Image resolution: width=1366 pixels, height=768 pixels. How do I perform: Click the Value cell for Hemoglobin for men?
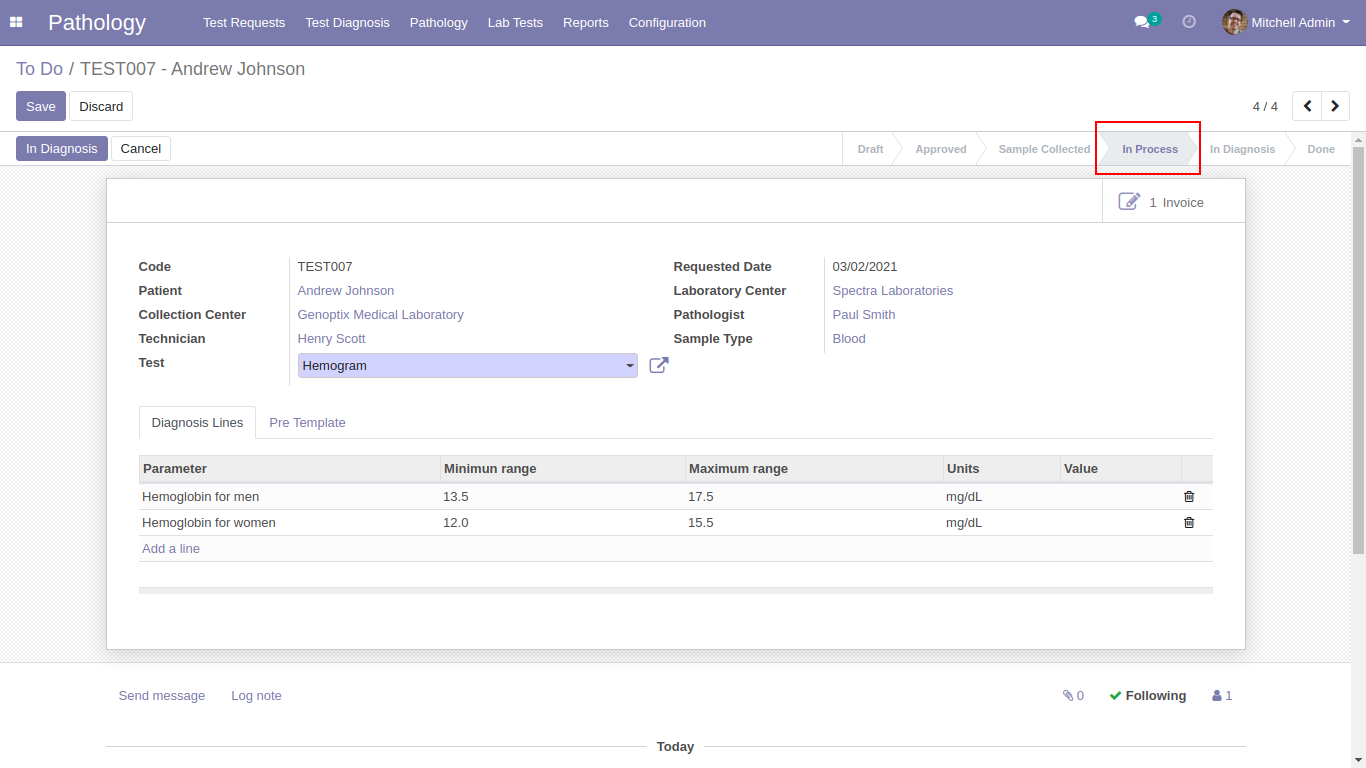(x=1119, y=497)
